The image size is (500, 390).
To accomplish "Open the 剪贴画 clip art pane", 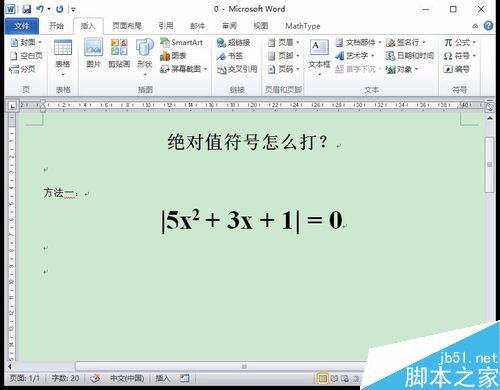I will click(119, 53).
